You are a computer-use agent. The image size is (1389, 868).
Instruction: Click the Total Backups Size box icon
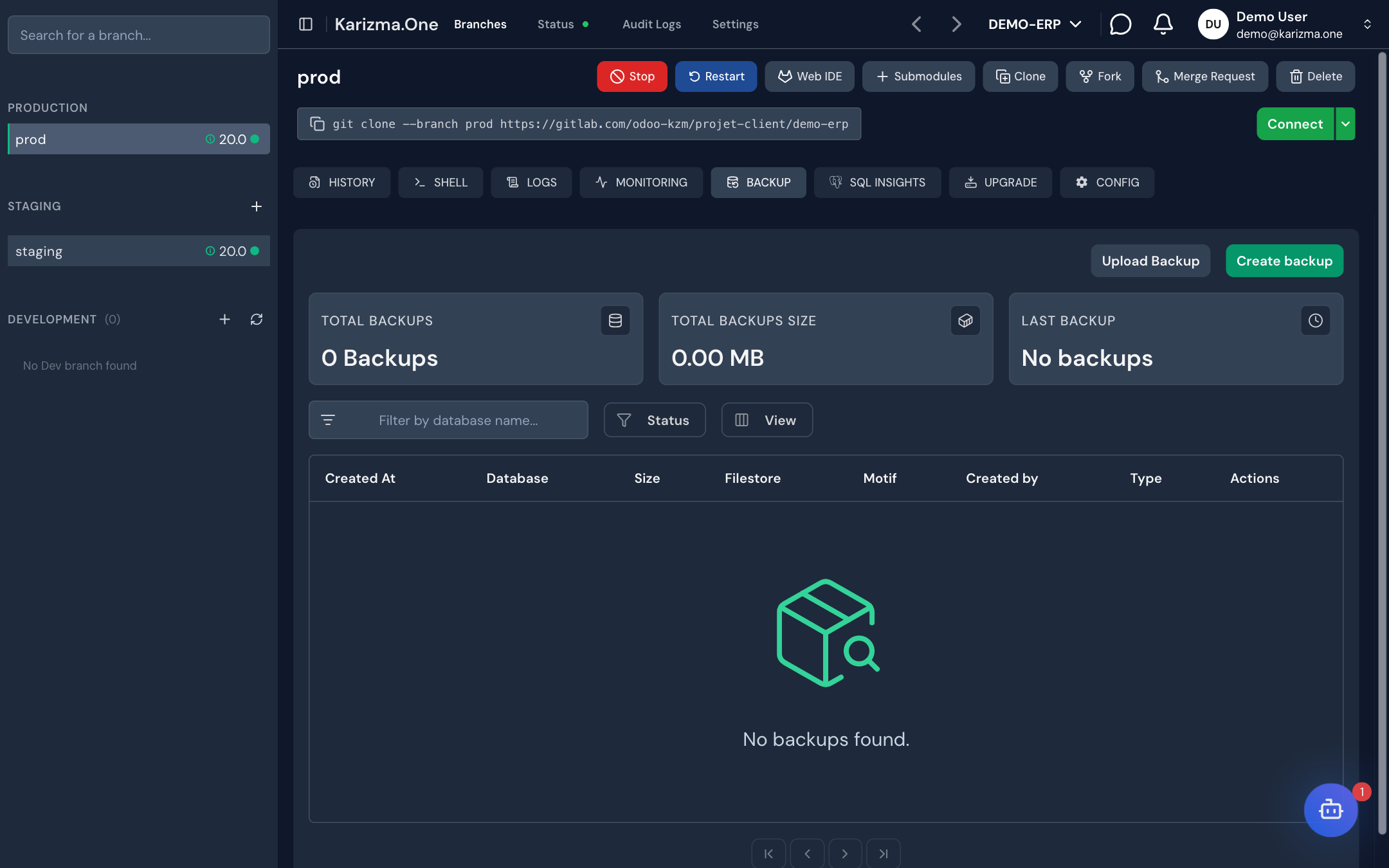pyautogui.click(x=965, y=320)
